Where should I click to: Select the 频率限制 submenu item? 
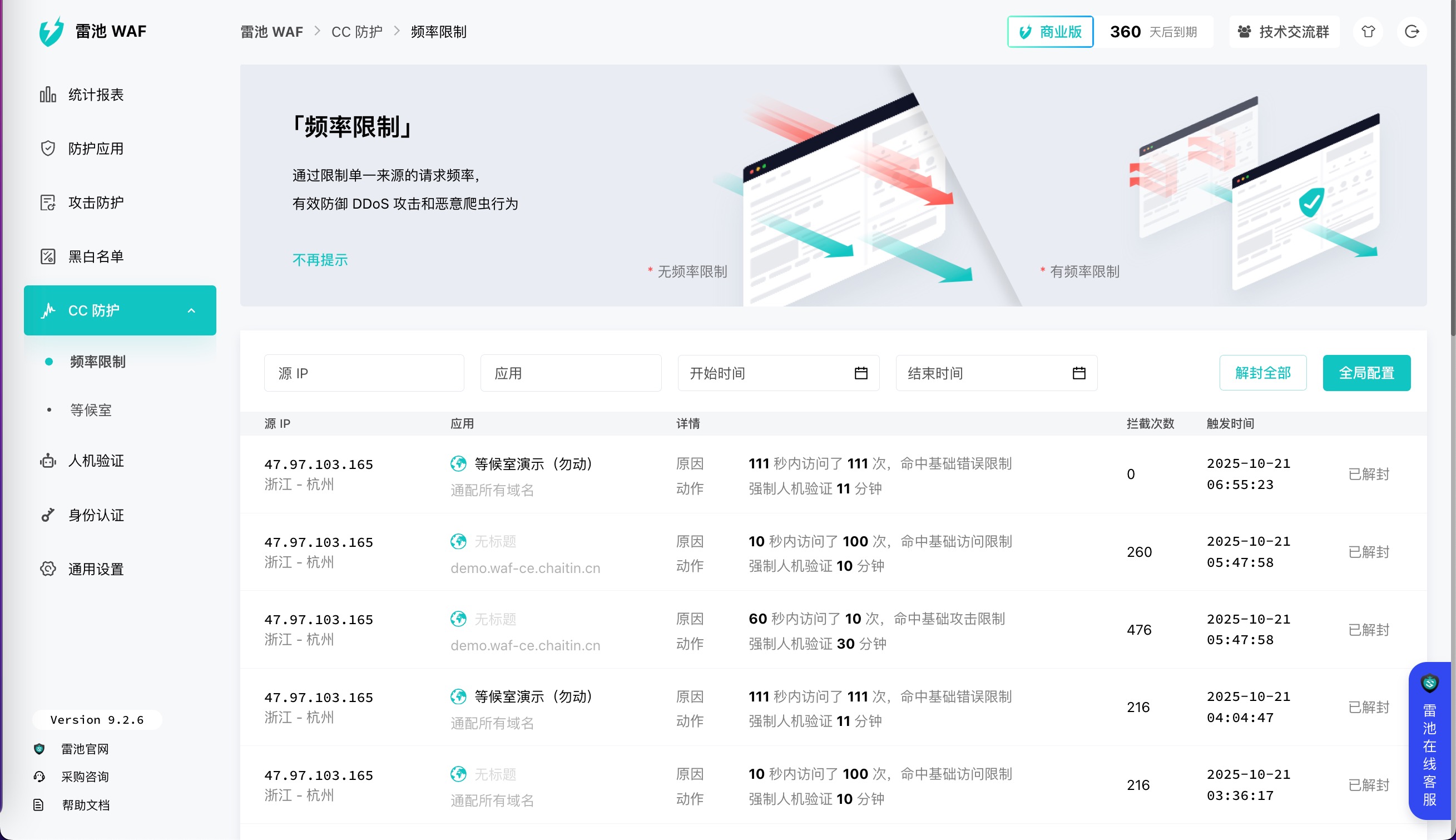tap(97, 362)
